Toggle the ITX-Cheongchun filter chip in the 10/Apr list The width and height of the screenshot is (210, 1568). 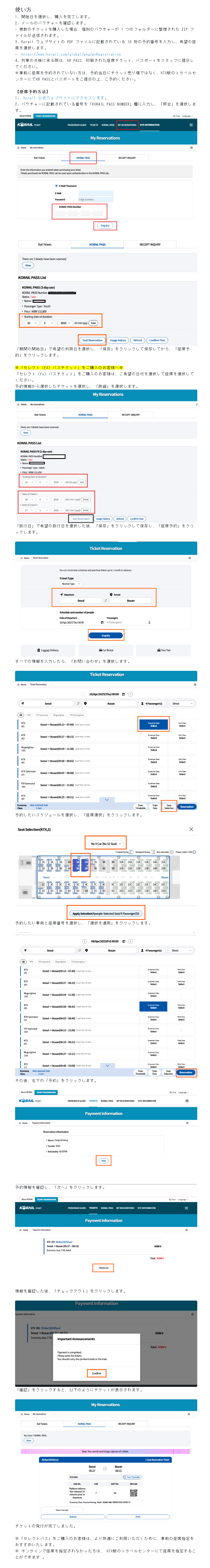pos(77,715)
